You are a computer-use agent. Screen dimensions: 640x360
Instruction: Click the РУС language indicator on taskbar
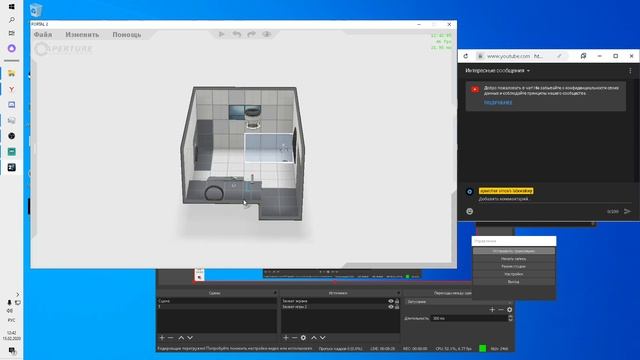(11, 320)
